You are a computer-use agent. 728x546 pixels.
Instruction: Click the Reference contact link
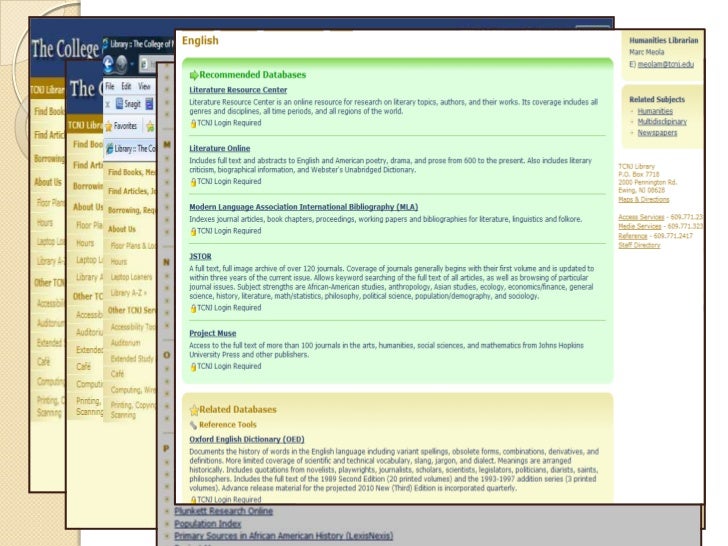pos(633,236)
